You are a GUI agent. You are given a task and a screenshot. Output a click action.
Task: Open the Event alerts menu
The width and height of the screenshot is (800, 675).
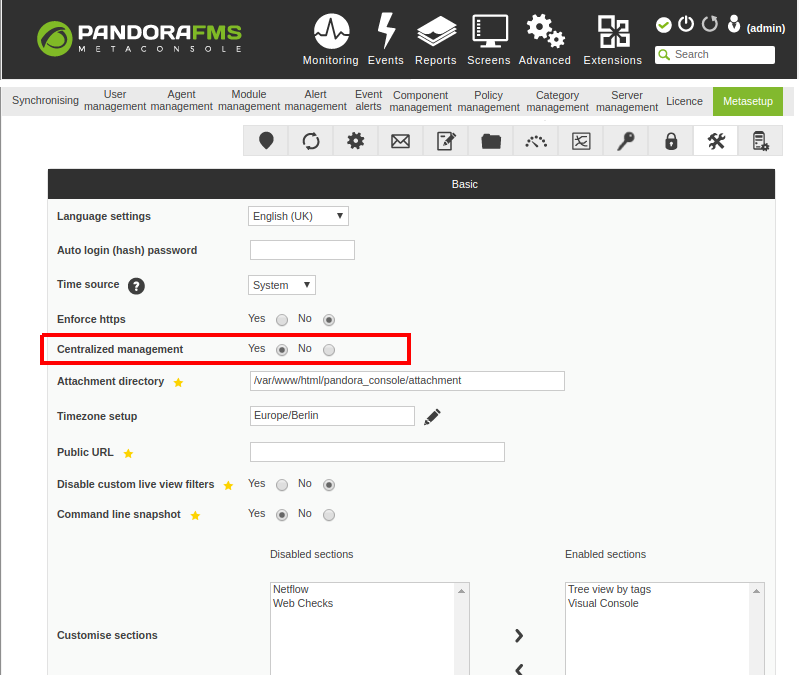point(368,101)
